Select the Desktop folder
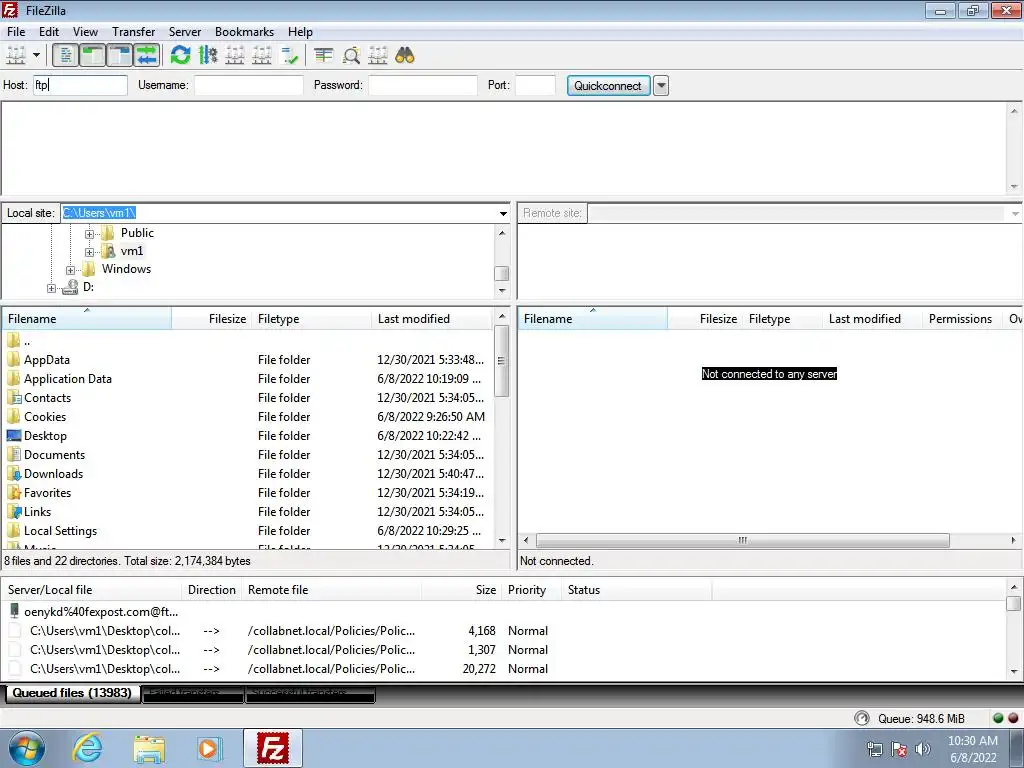 pyautogui.click(x=45, y=436)
